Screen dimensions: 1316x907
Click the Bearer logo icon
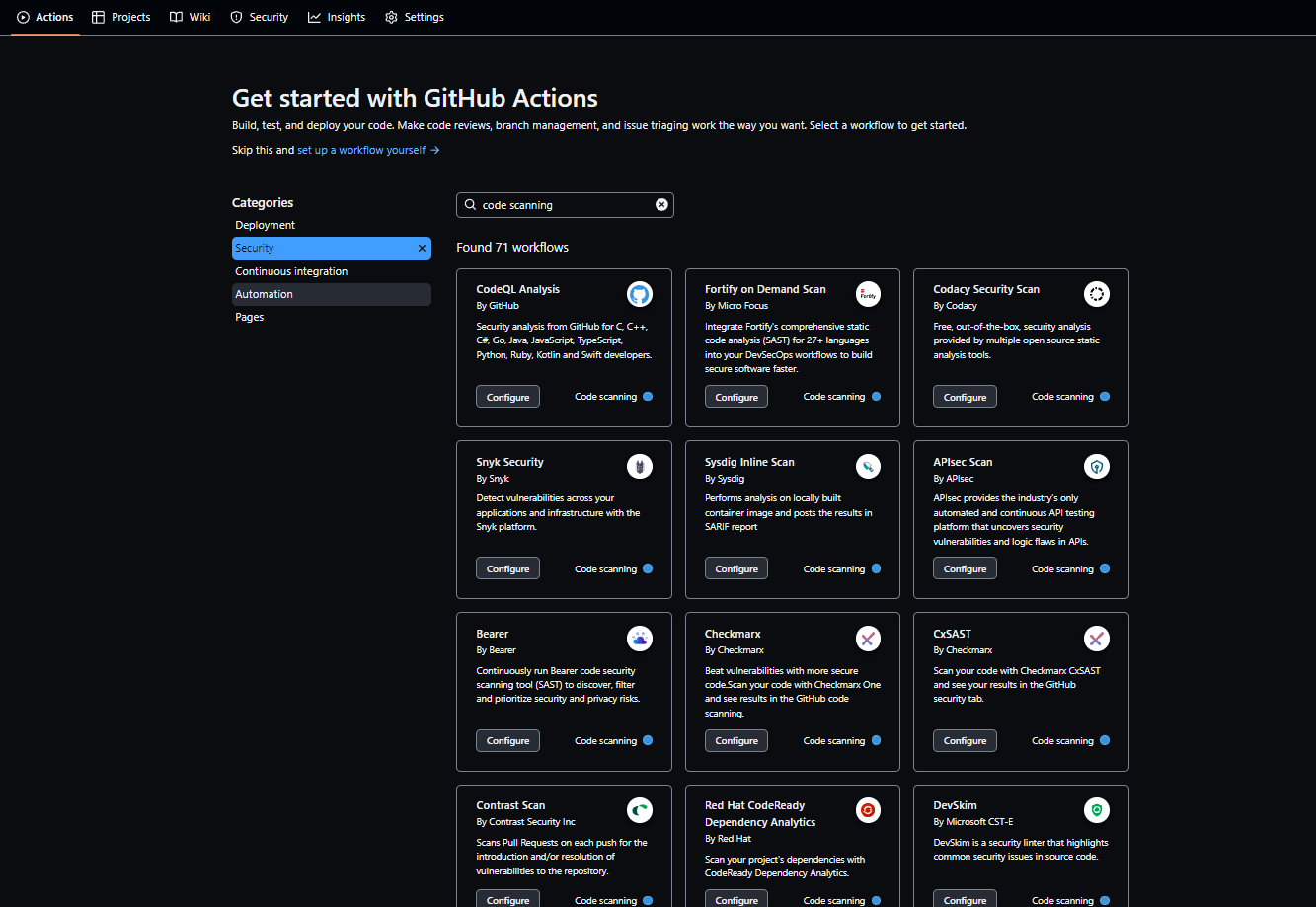tap(640, 639)
